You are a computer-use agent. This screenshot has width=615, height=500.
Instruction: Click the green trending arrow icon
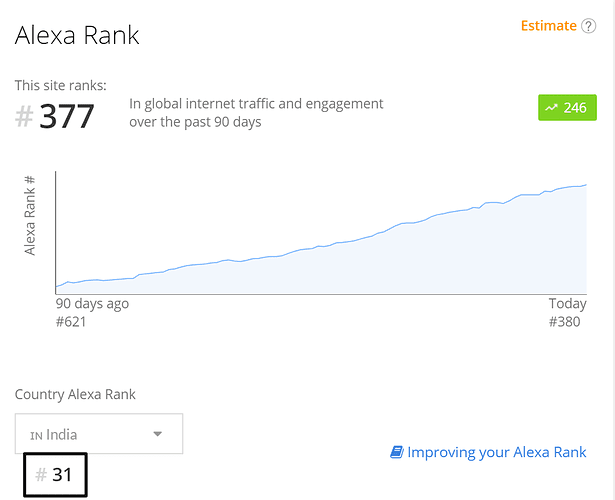[x=551, y=107]
